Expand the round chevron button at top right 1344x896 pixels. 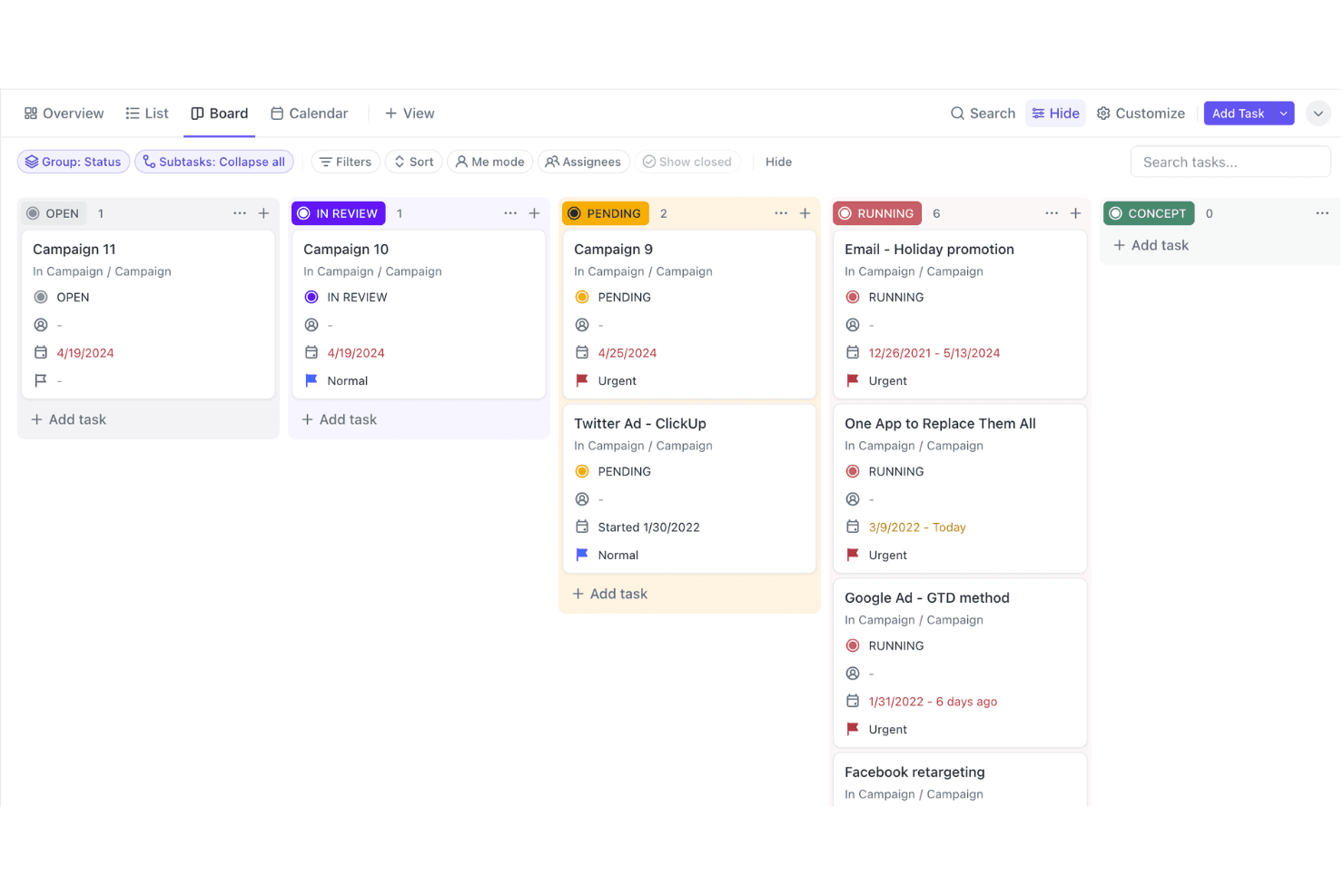[x=1319, y=113]
